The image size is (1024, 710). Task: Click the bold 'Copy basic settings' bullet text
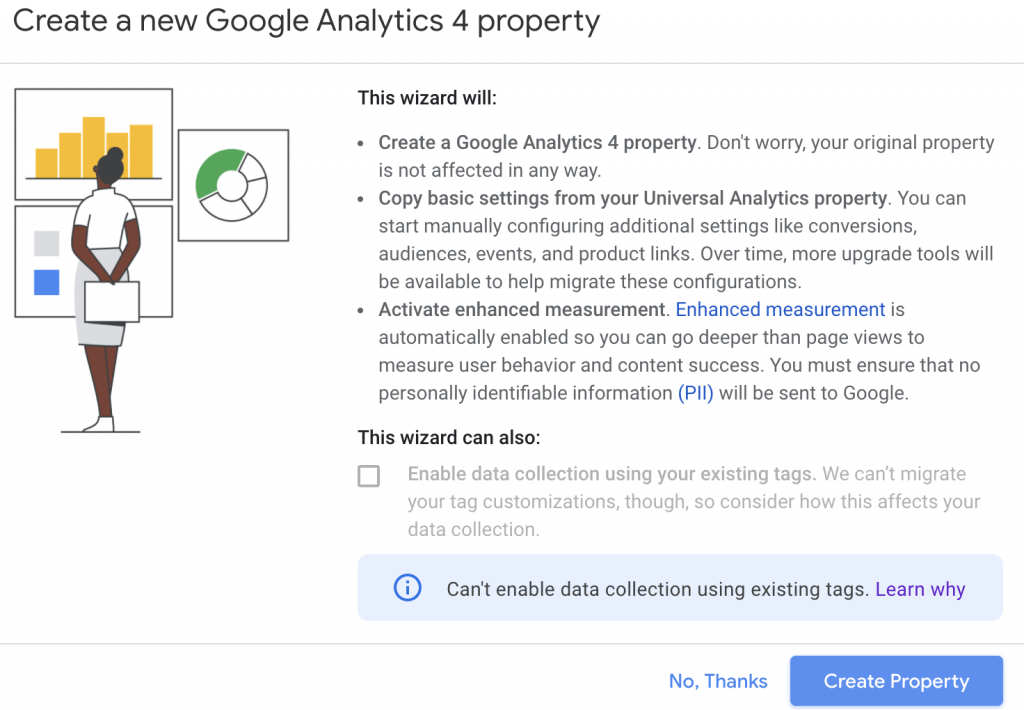click(x=632, y=198)
